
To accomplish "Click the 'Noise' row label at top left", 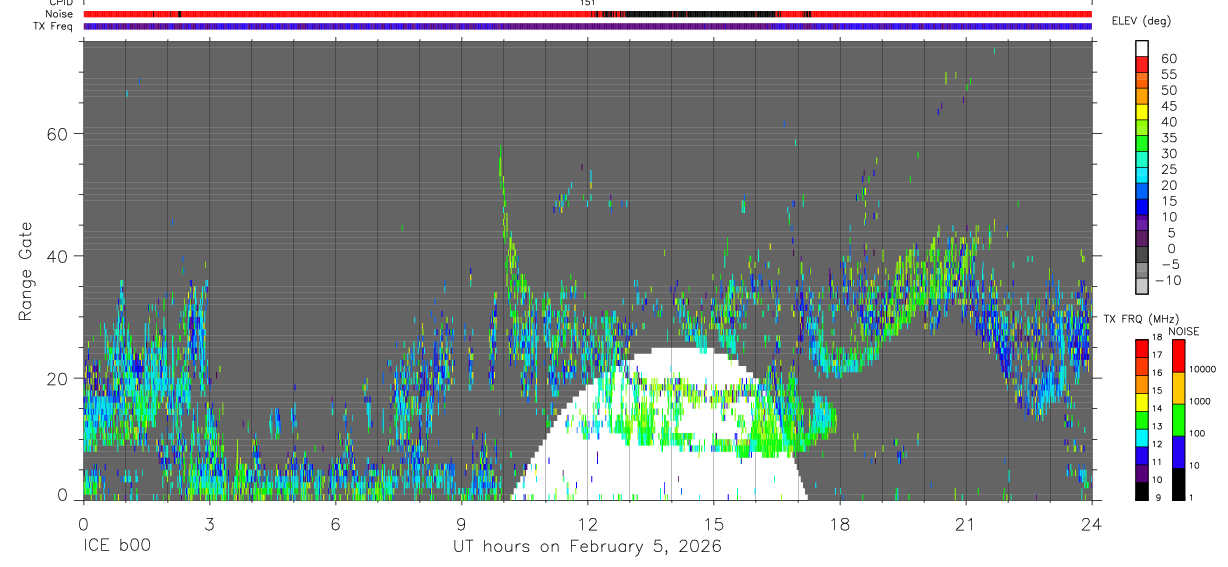I will [x=60, y=15].
